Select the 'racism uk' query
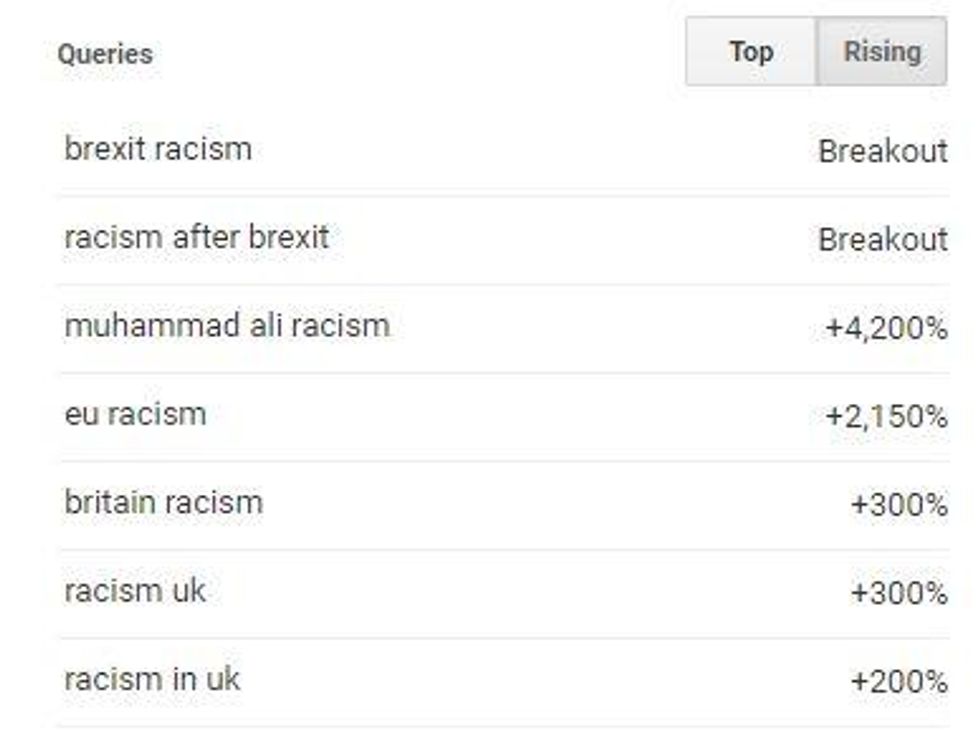Viewport: 980px width, 748px height. pos(135,591)
